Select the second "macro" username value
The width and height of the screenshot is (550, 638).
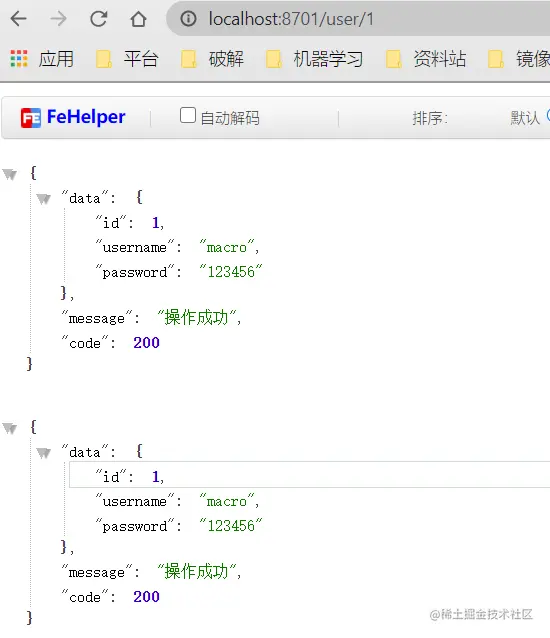(x=227, y=501)
